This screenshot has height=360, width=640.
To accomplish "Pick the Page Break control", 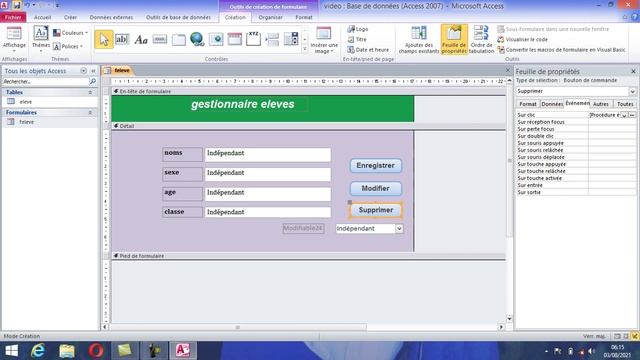I will tap(272, 39).
